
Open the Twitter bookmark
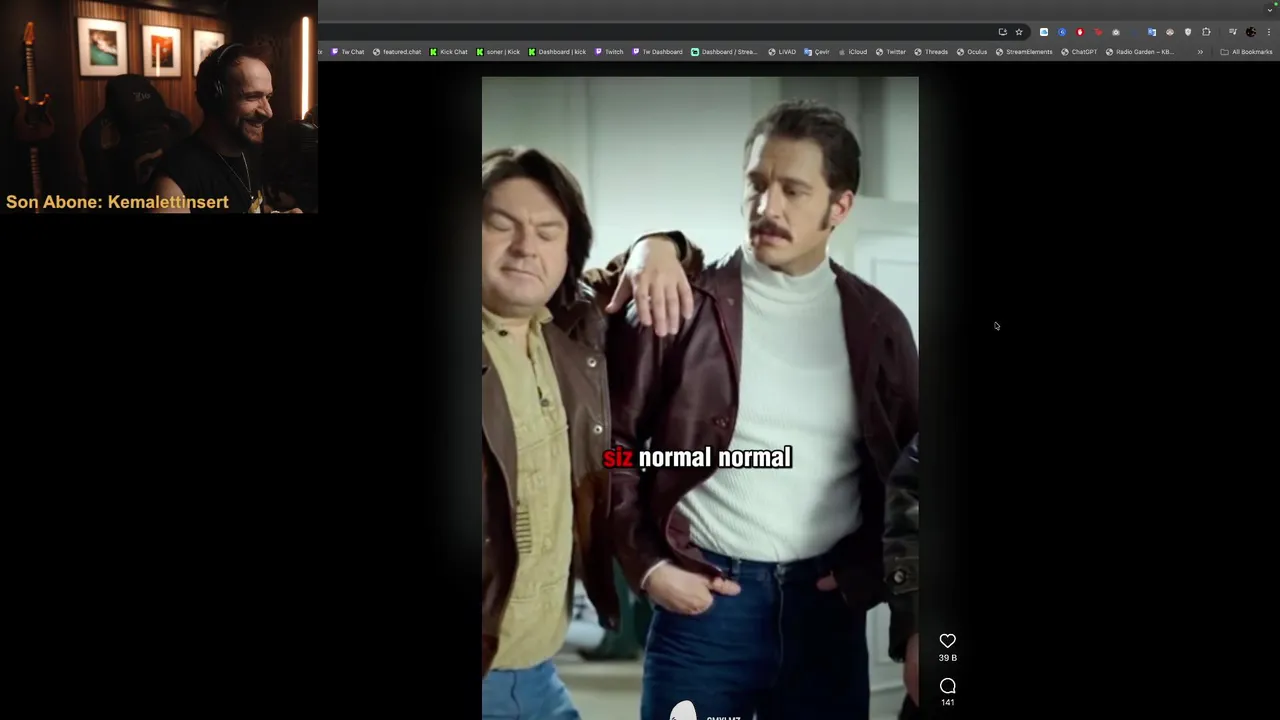click(x=891, y=52)
